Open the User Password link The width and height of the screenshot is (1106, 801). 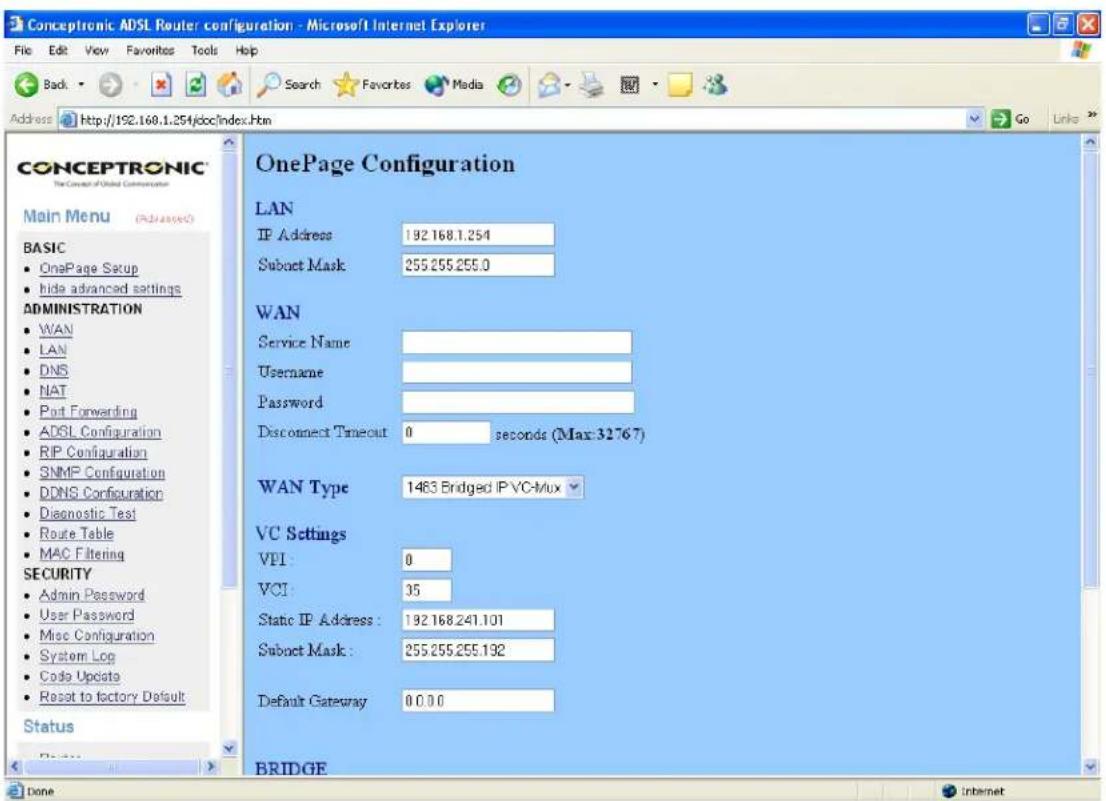87,615
